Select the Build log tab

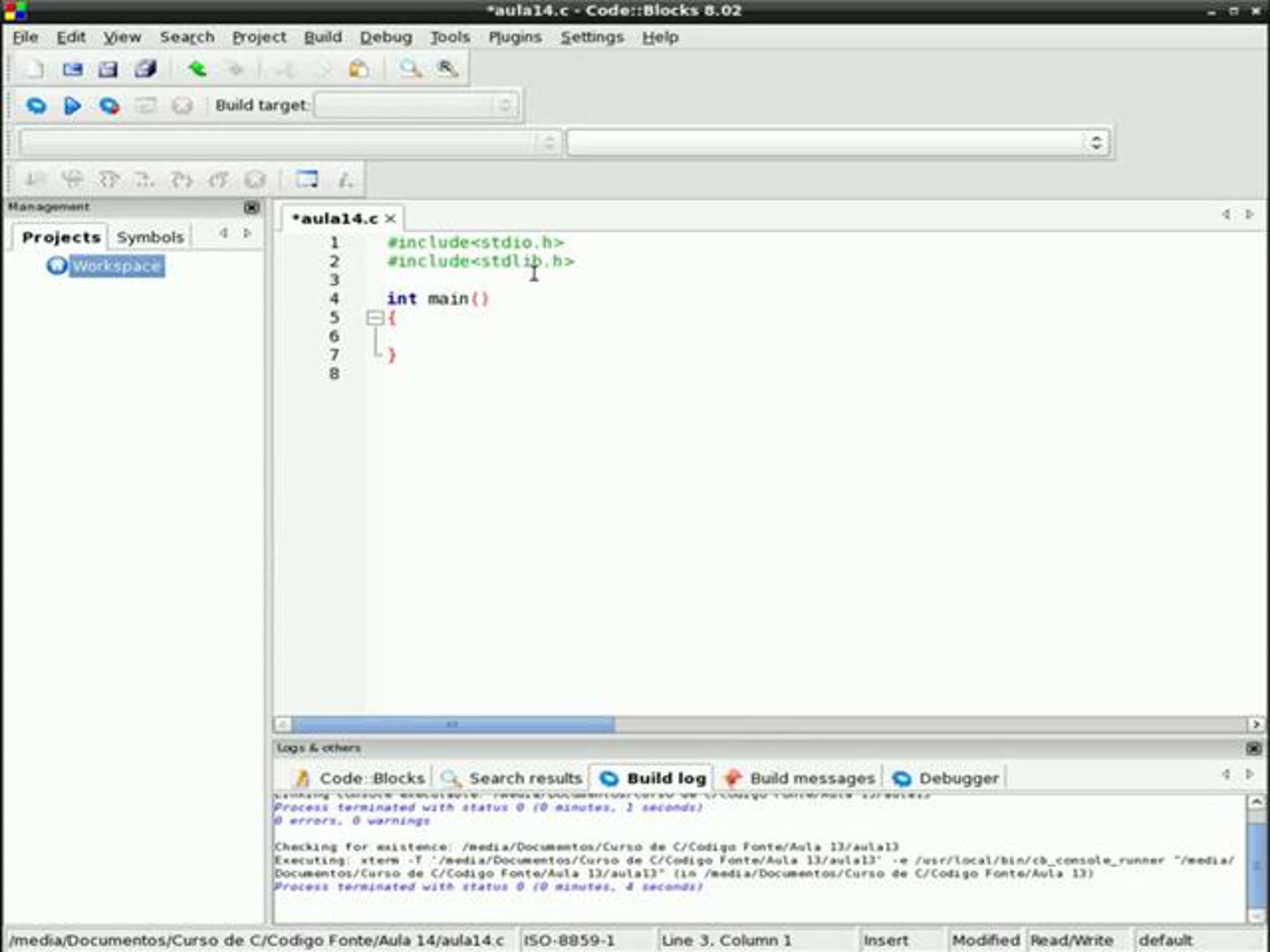point(653,778)
